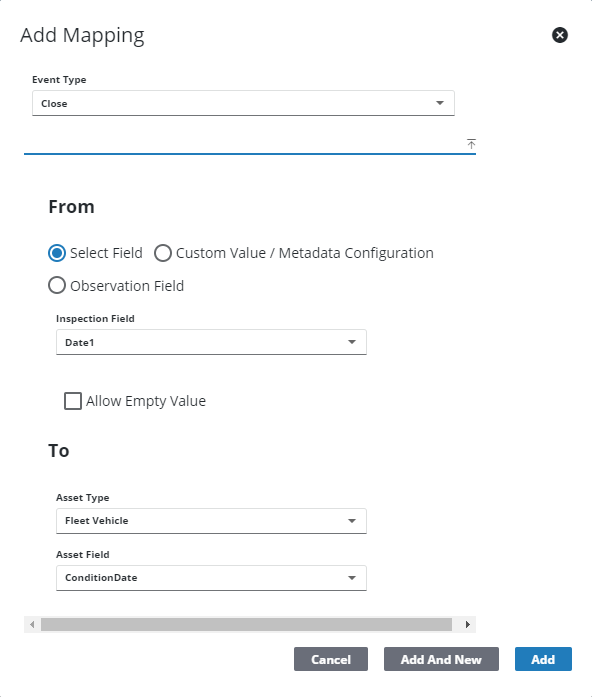
Task: Click the horizontal scrollbar track thumb
Action: (x=246, y=625)
